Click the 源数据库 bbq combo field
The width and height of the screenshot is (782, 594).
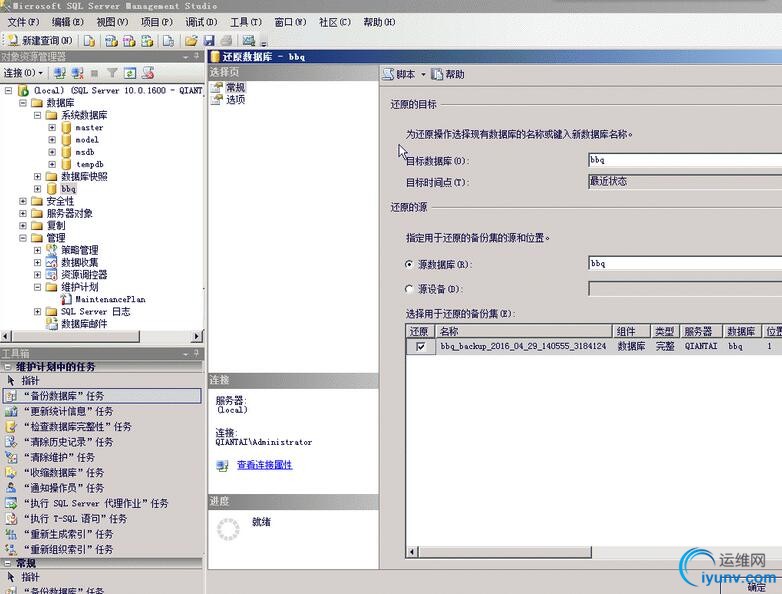[685, 263]
